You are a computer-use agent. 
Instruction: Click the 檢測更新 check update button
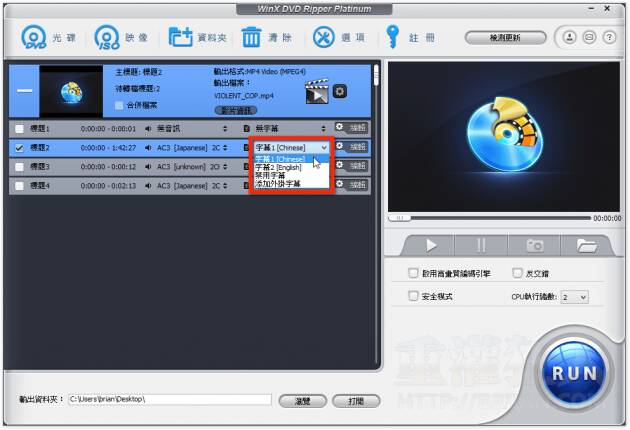coord(505,38)
